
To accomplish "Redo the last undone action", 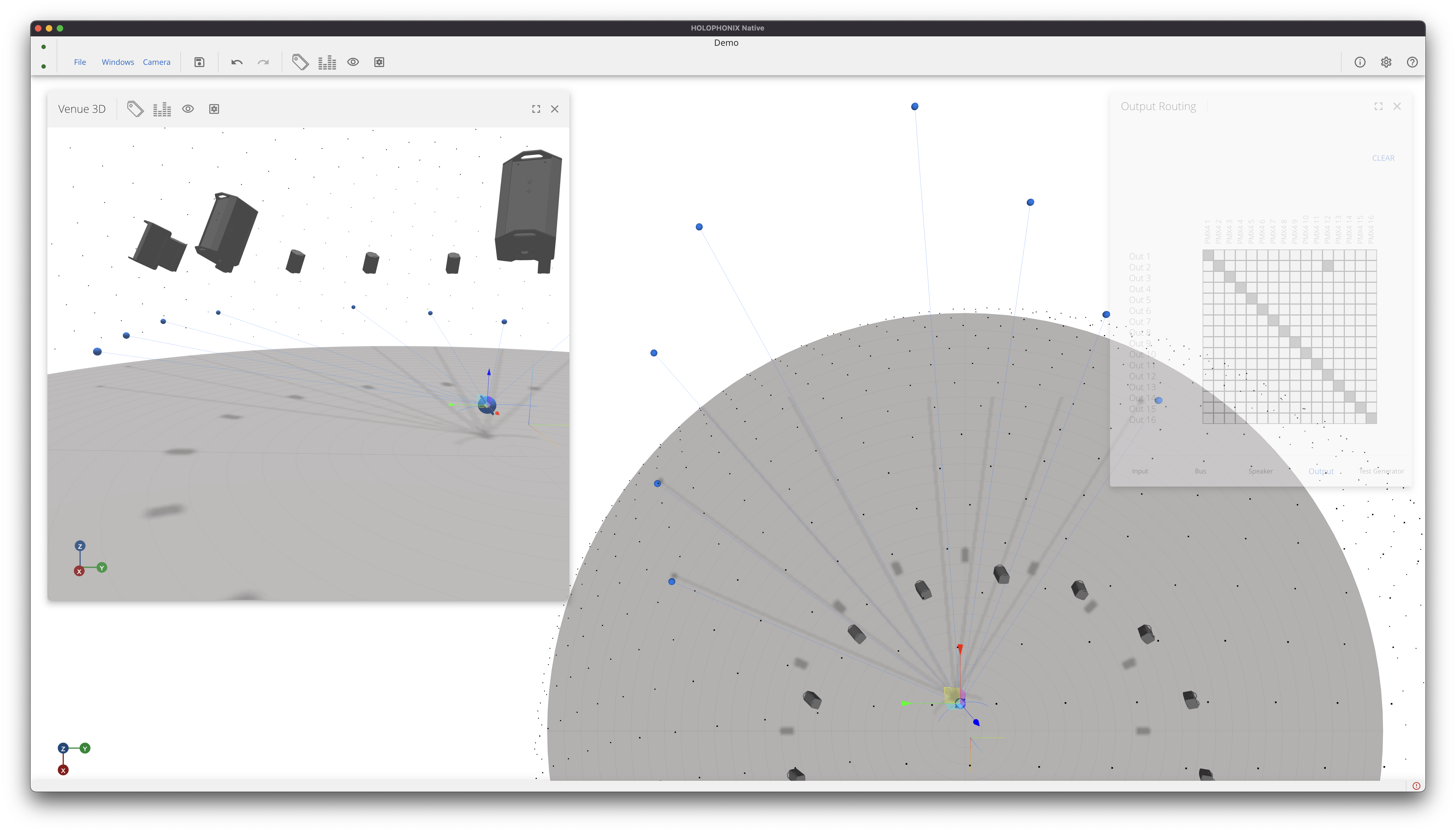I will coord(263,62).
